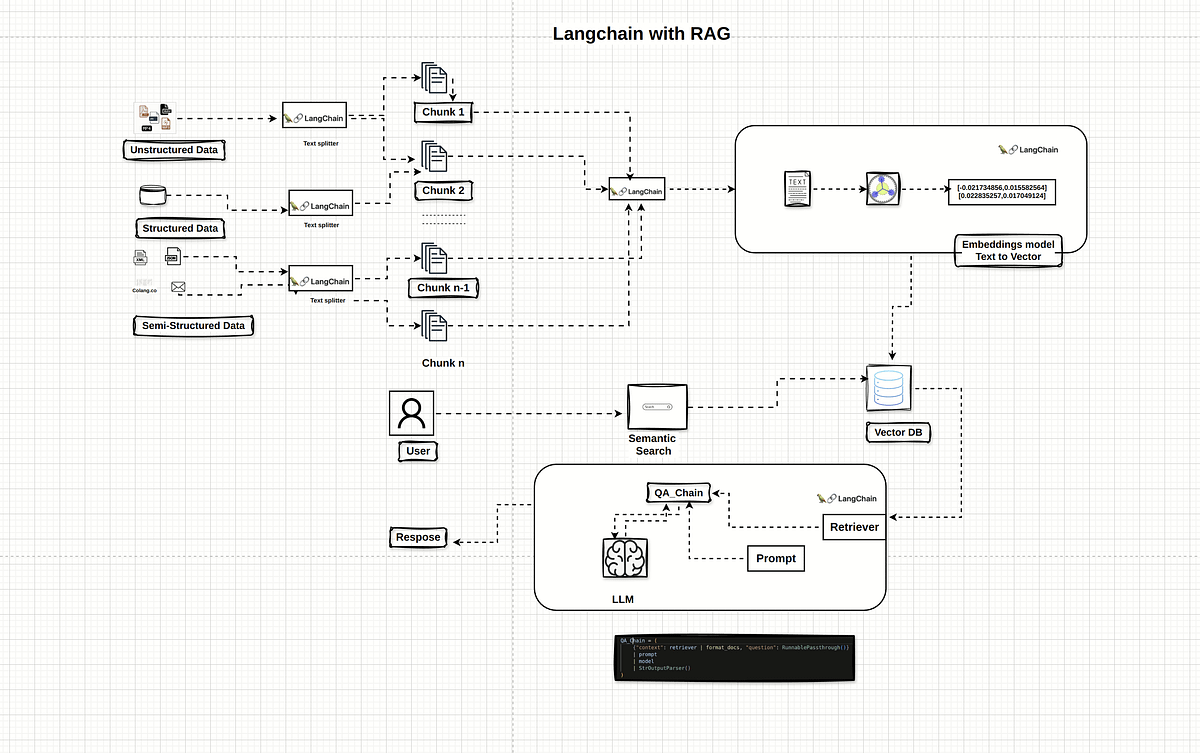Select the XML file icon
The height and width of the screenshot is (753, 1200).
[140, 257]
